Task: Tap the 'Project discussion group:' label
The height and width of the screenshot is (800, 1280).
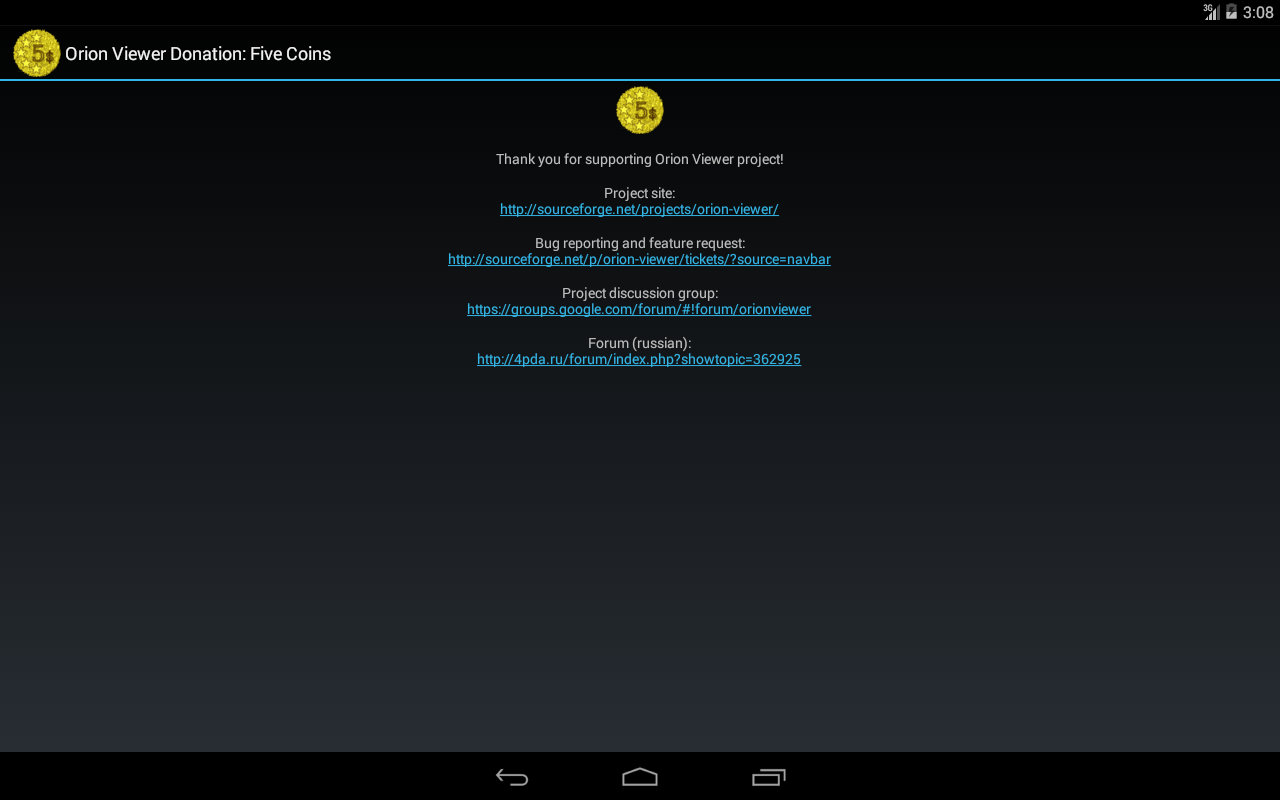Action: [x=640, y=293]
